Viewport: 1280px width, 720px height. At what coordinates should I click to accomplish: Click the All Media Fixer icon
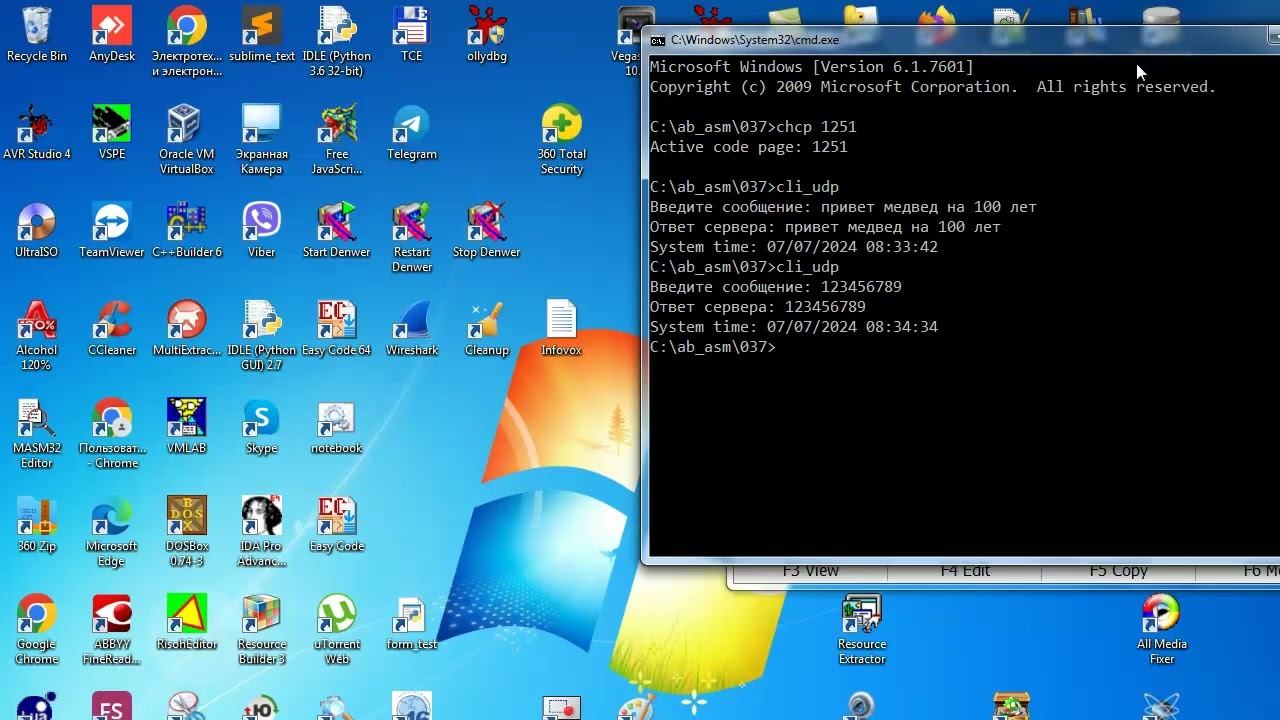pos(1162,630)
